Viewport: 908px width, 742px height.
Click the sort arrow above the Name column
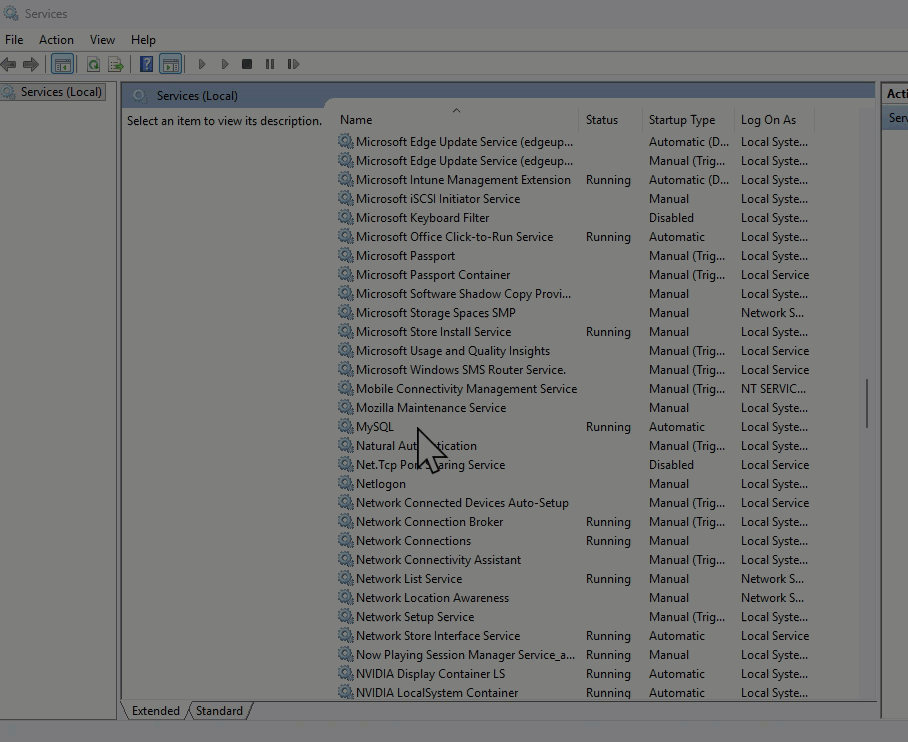click(x=456, y=110)
